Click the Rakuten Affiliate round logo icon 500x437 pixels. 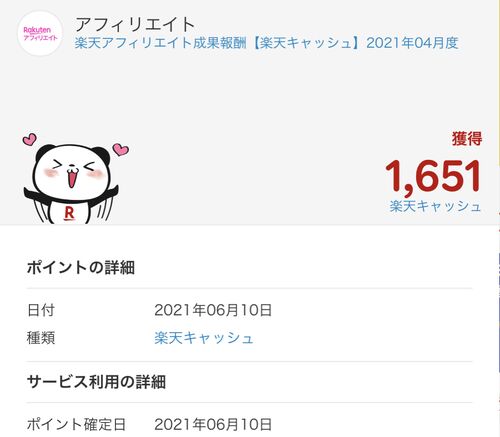point(40,34)
